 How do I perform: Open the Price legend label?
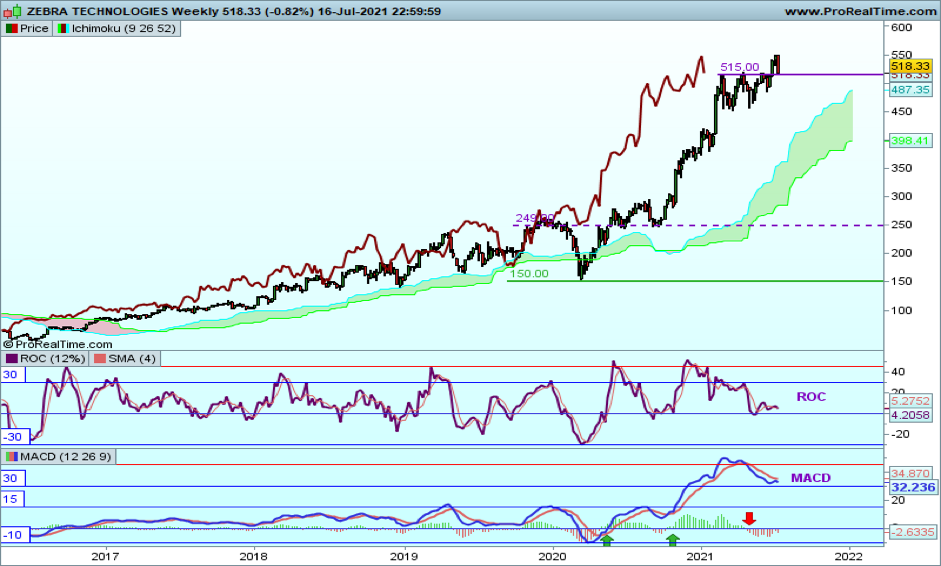pos(34,28)
